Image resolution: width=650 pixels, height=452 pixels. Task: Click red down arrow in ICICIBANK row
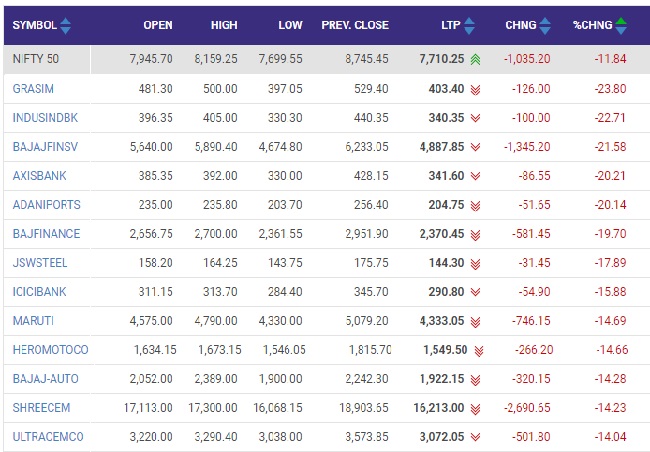pyautogui.click(x=475, y=292)
